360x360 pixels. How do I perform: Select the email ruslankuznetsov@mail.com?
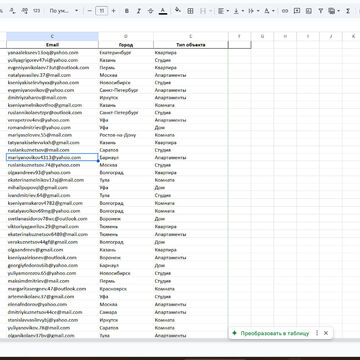click(52, 150)
